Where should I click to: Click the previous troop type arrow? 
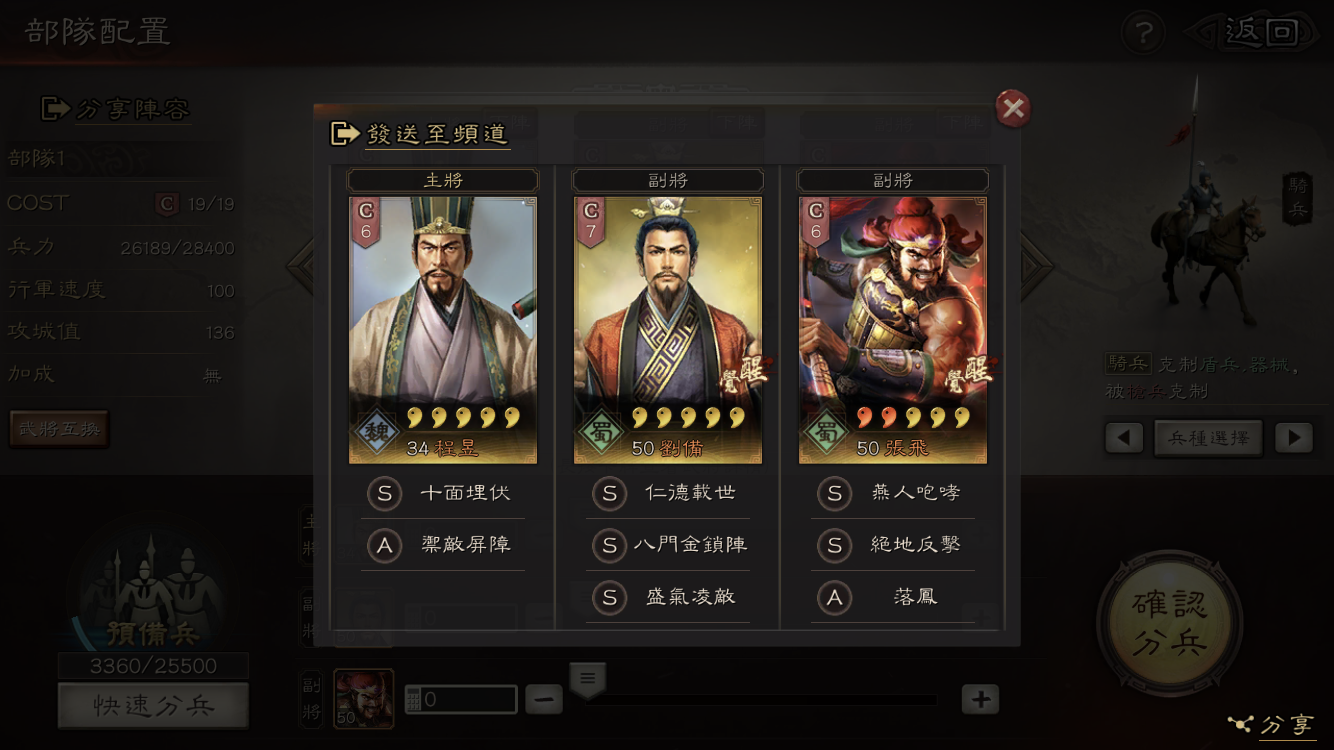point(1124,438)
